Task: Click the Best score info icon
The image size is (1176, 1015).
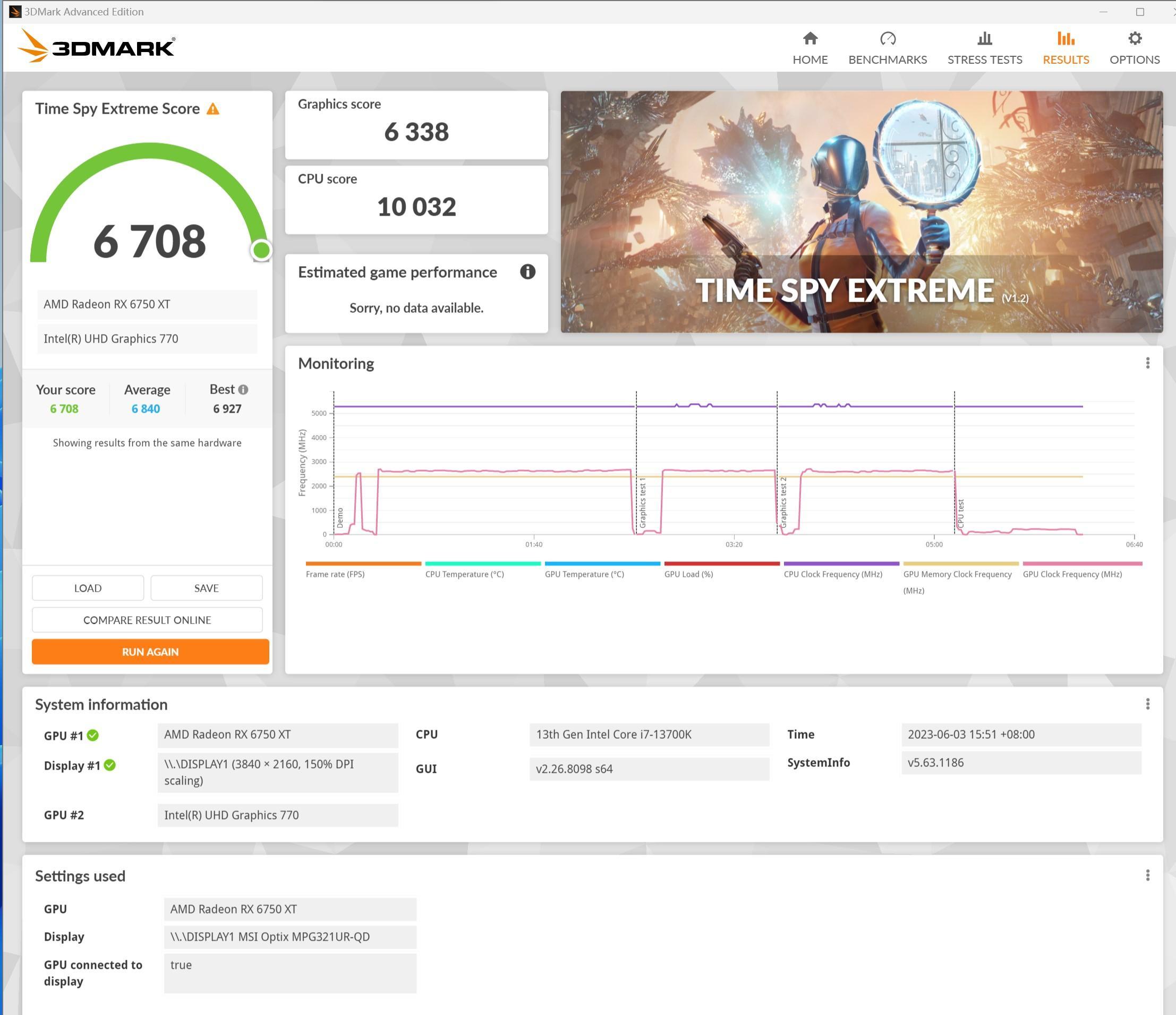Action: point(243,389)
